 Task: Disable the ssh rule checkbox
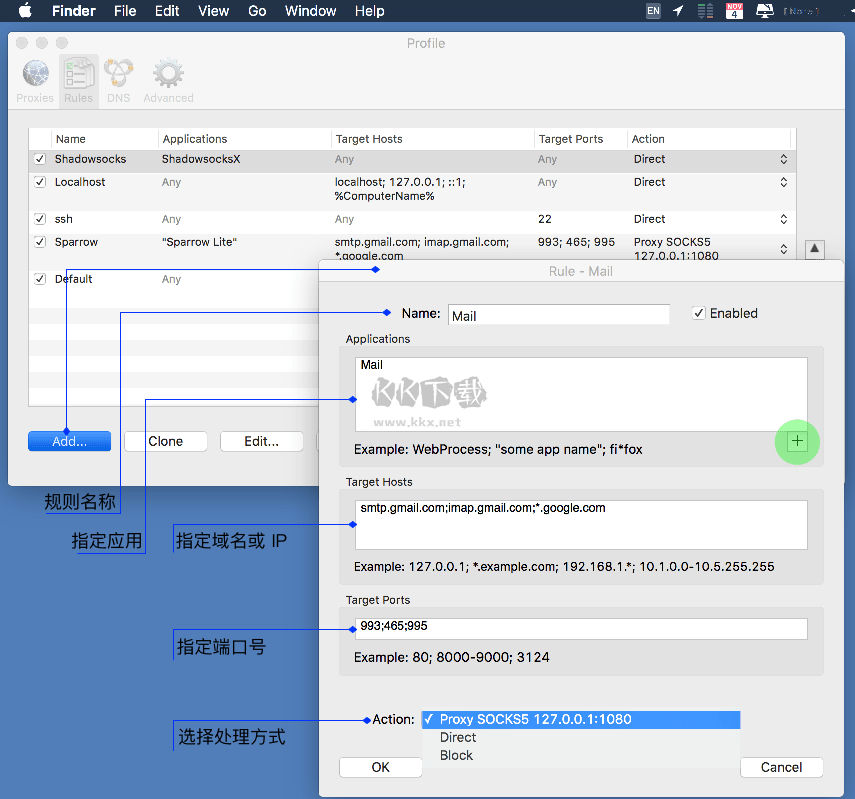pyautogui.click(x=40, y=219)
